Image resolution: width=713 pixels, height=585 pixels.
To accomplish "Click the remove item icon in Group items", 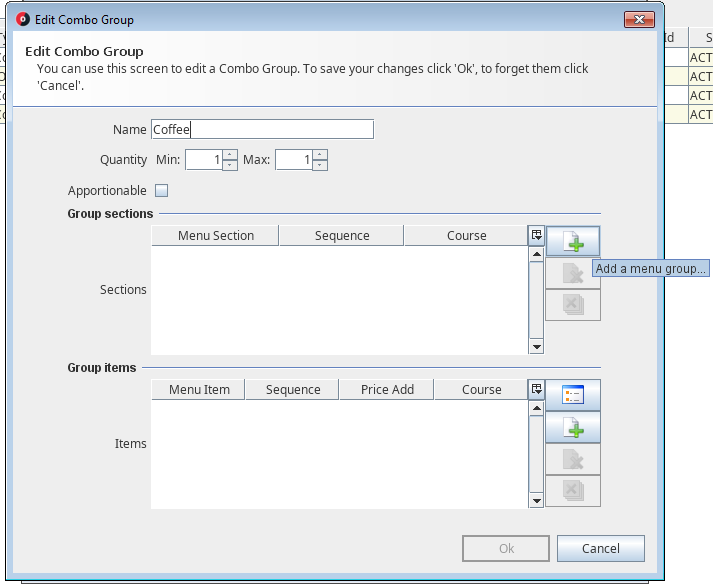I will (x=573, y=459).
